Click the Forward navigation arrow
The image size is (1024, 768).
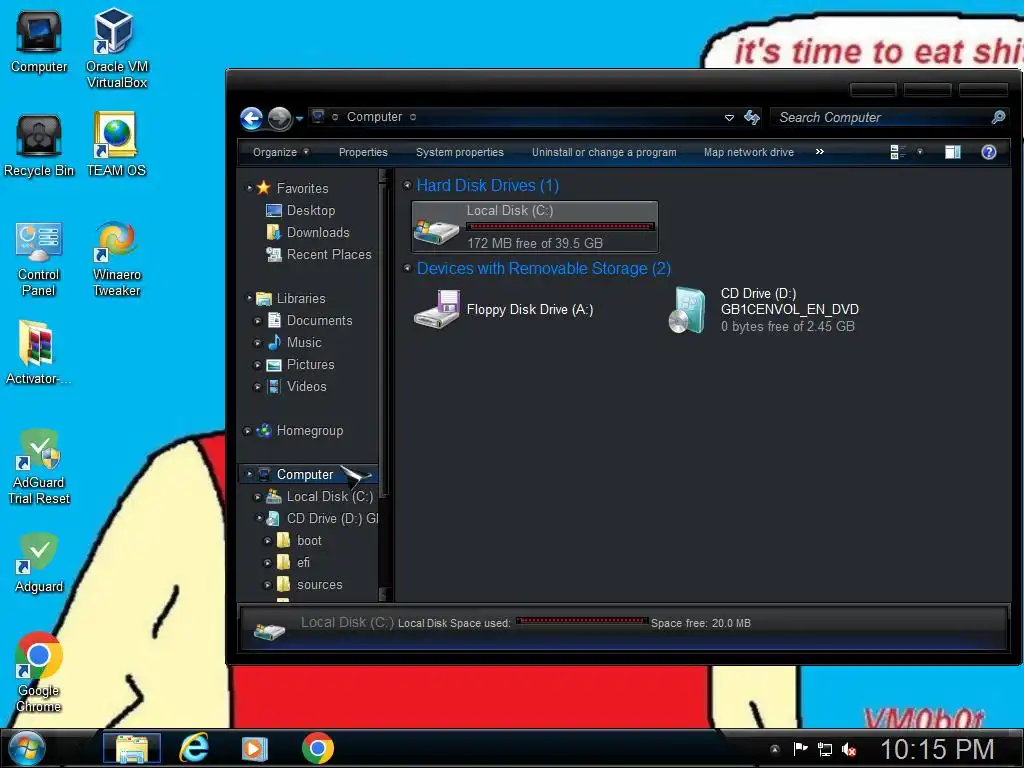click(280, 118)
